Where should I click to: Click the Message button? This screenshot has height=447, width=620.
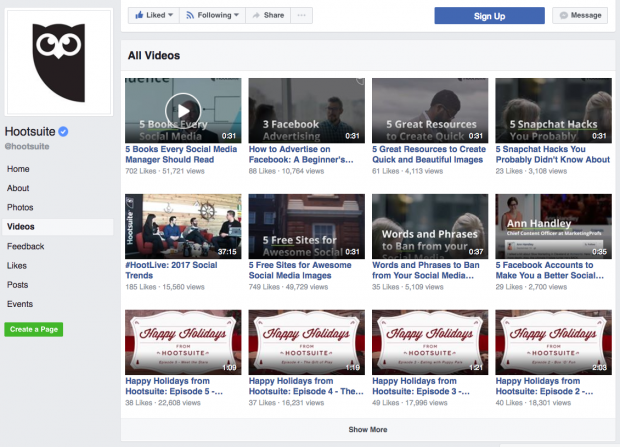[x=580, y=15]
